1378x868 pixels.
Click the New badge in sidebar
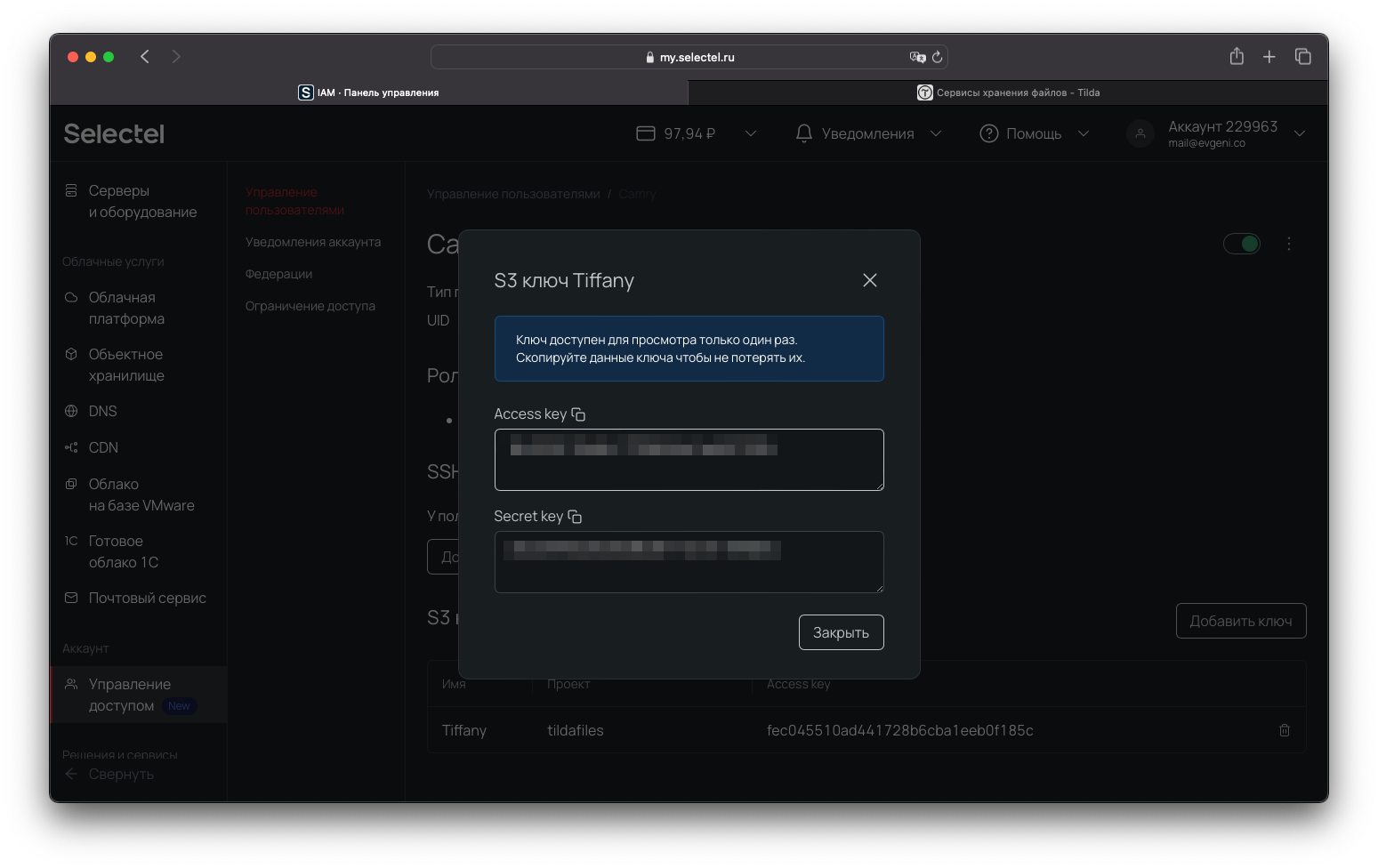pyautogui.click(x=179, y=706)
